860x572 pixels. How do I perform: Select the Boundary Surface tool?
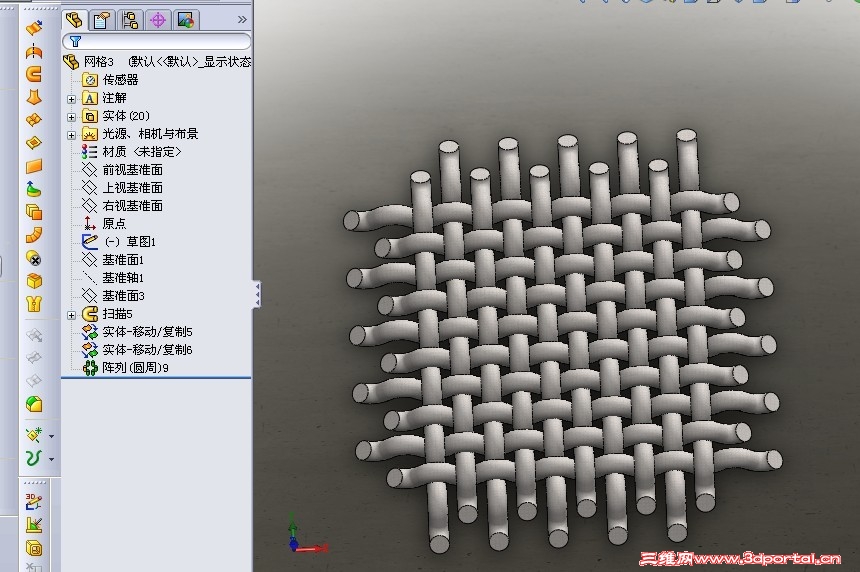[34, 120]
